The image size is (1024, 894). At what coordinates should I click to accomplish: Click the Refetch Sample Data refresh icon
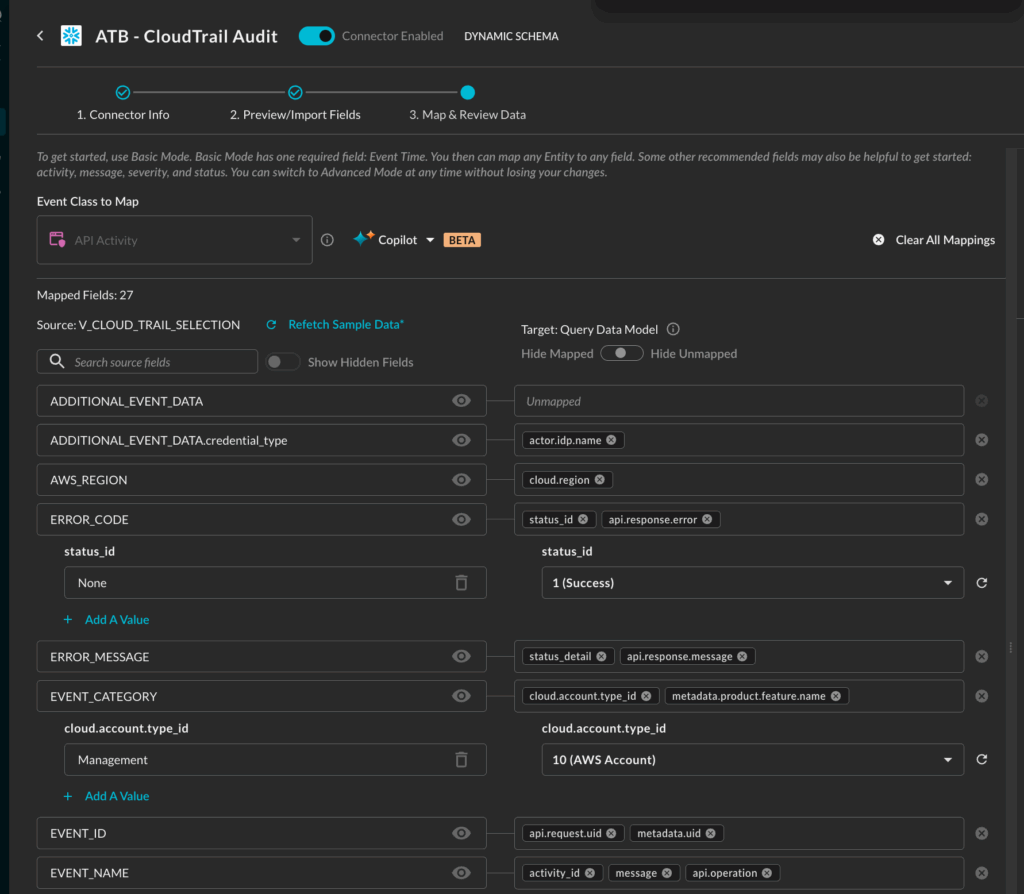pyautogui.click(x=270, y=324)
